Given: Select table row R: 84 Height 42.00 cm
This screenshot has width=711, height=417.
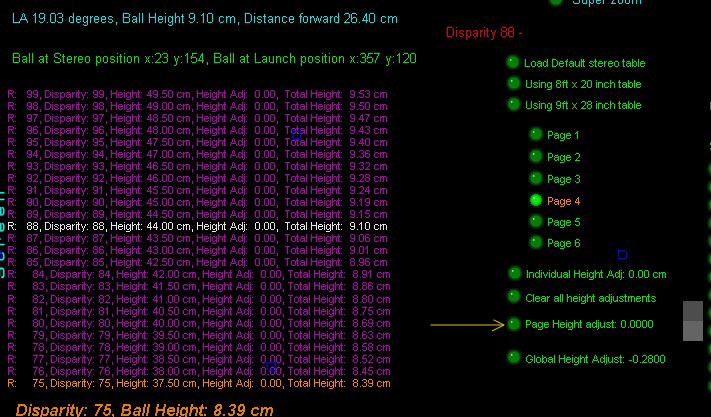Looking at the screenshot, I should click(199, 274).
